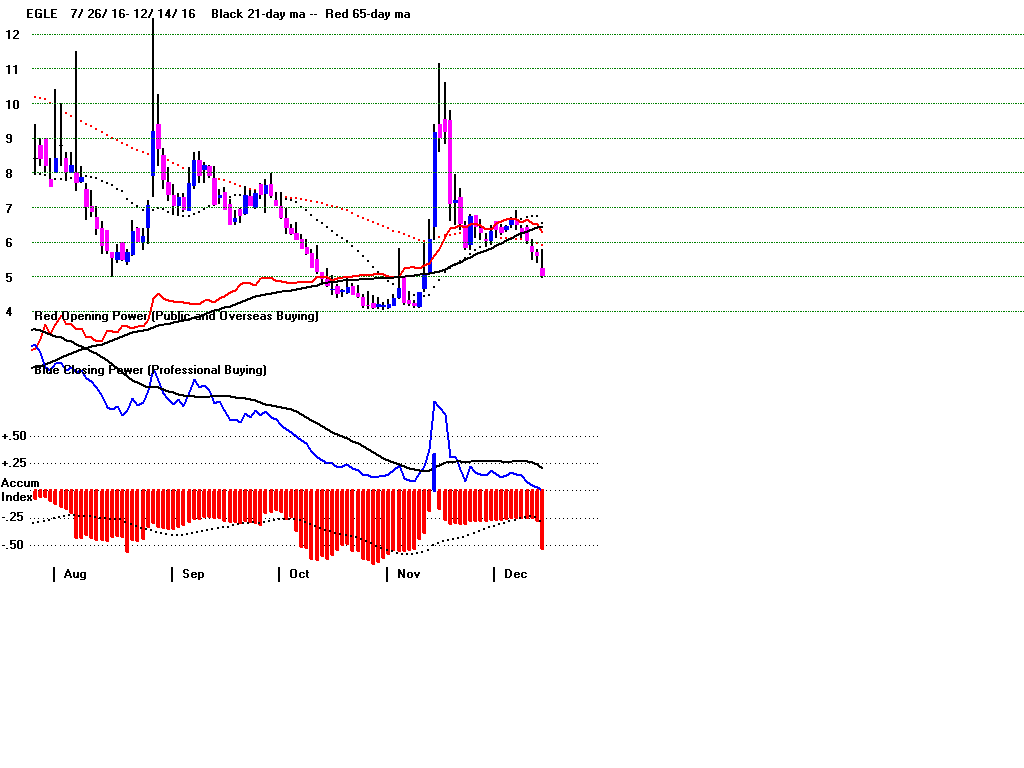Click the Blue Closing Power label
The height and width of the screenshot is (768, 1024).
pyautogui.click(x=150, y=370)
